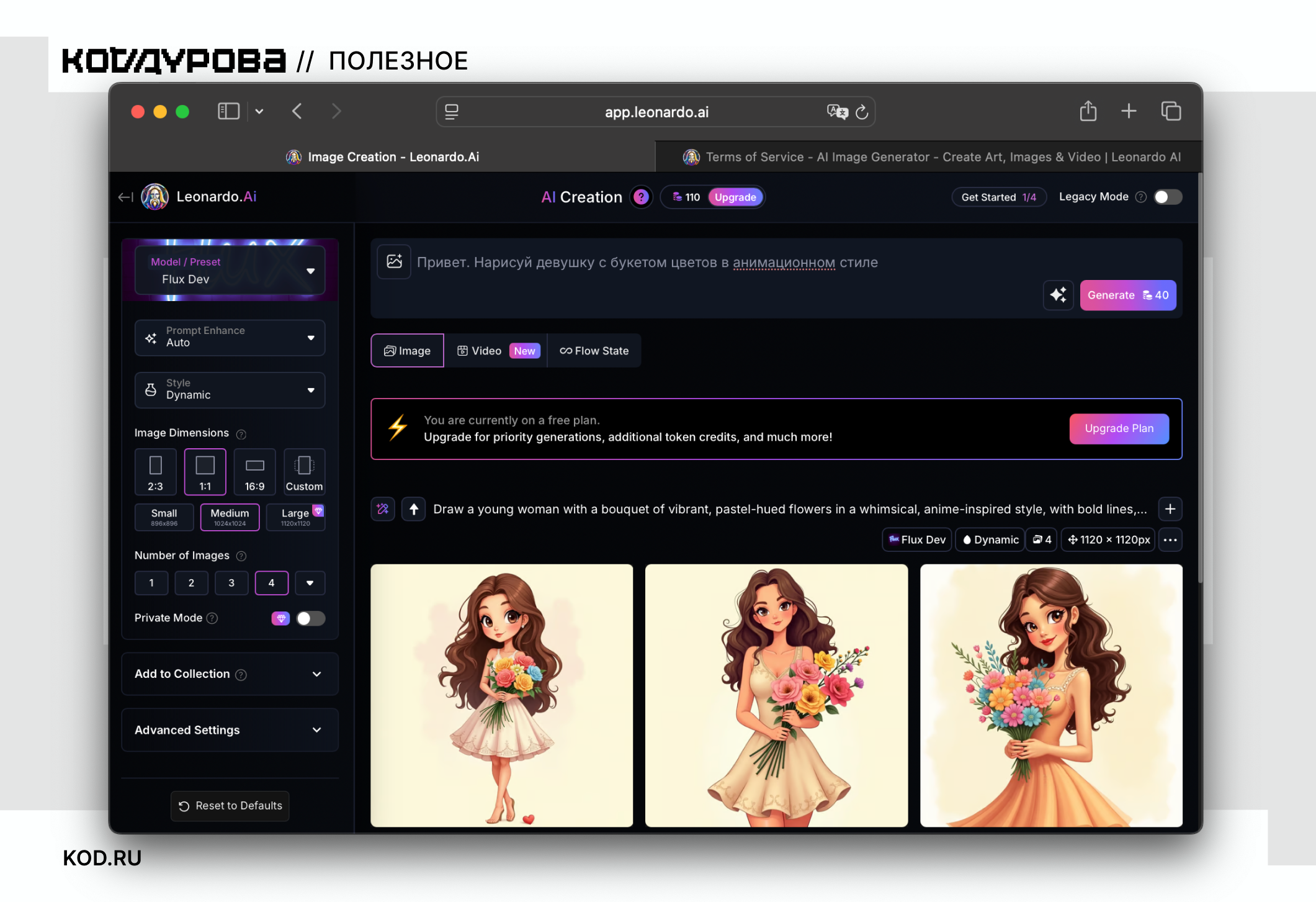This screenshot has height=902, width=1316.
Task: Set number of images to 4
Action: pos(272,583)
